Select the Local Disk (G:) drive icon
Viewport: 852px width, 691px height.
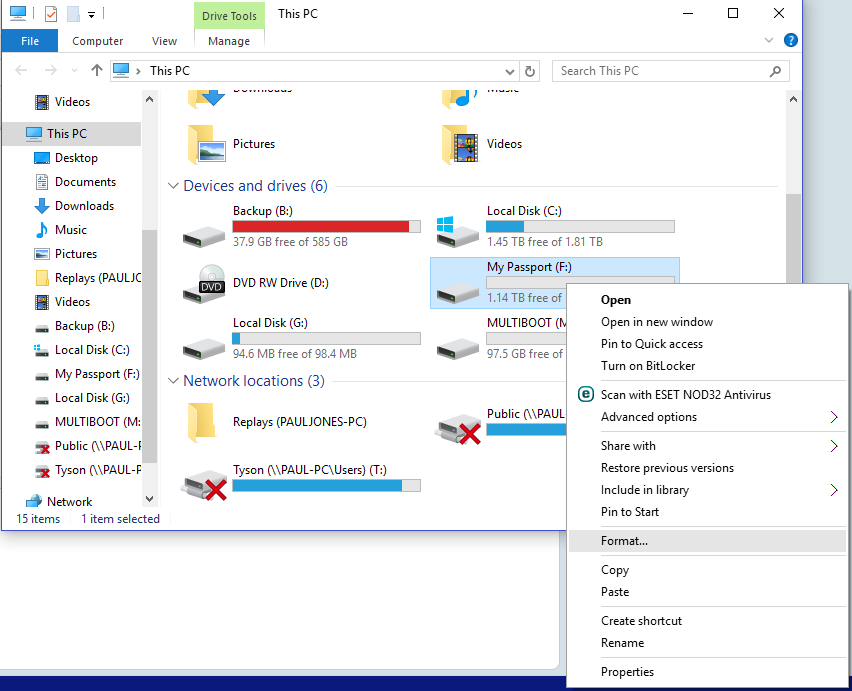[204, 349]
